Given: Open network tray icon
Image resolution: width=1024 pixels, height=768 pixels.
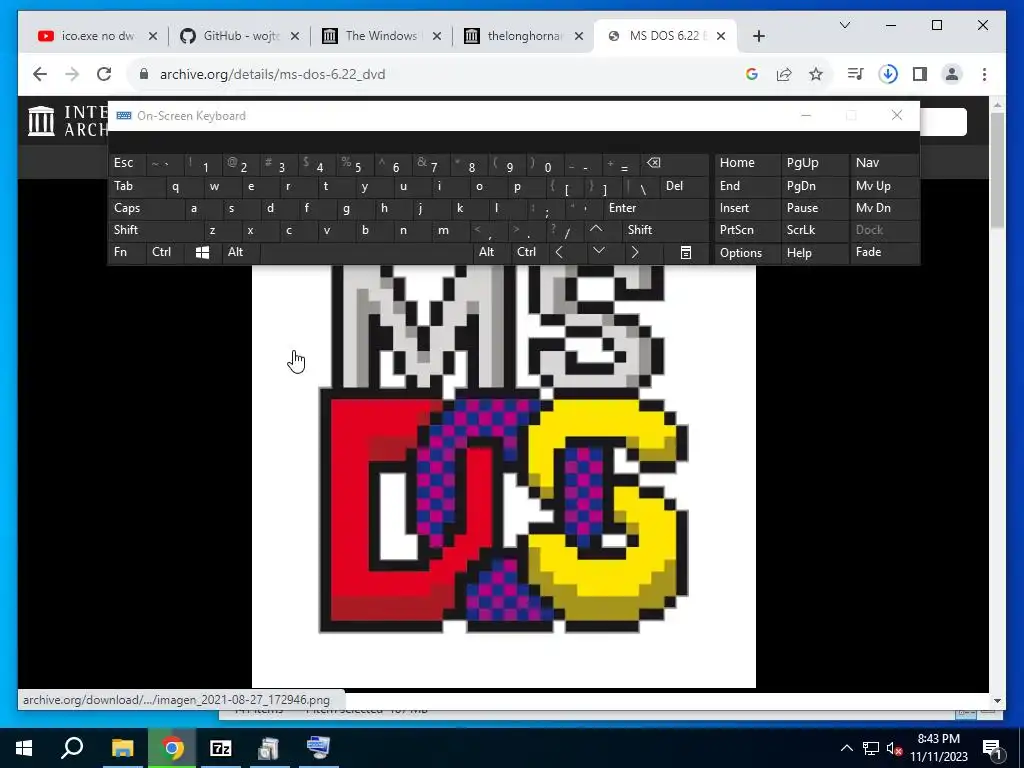Looking at the screenshot, I should pos(871,748).
